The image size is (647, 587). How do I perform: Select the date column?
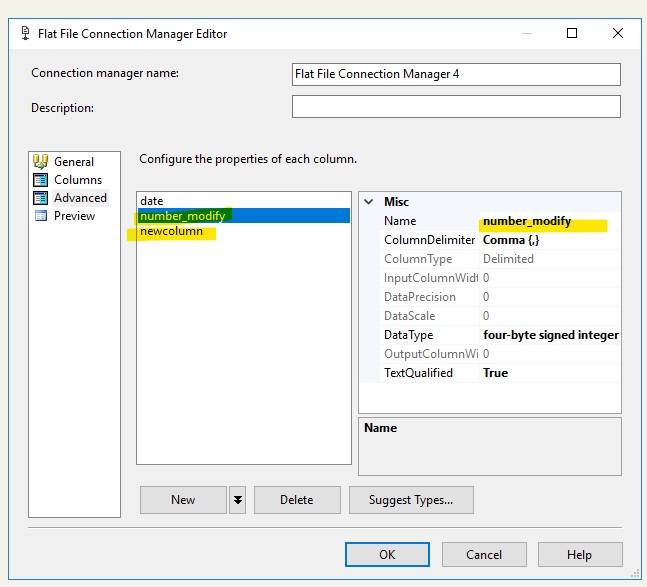point(244,201)
